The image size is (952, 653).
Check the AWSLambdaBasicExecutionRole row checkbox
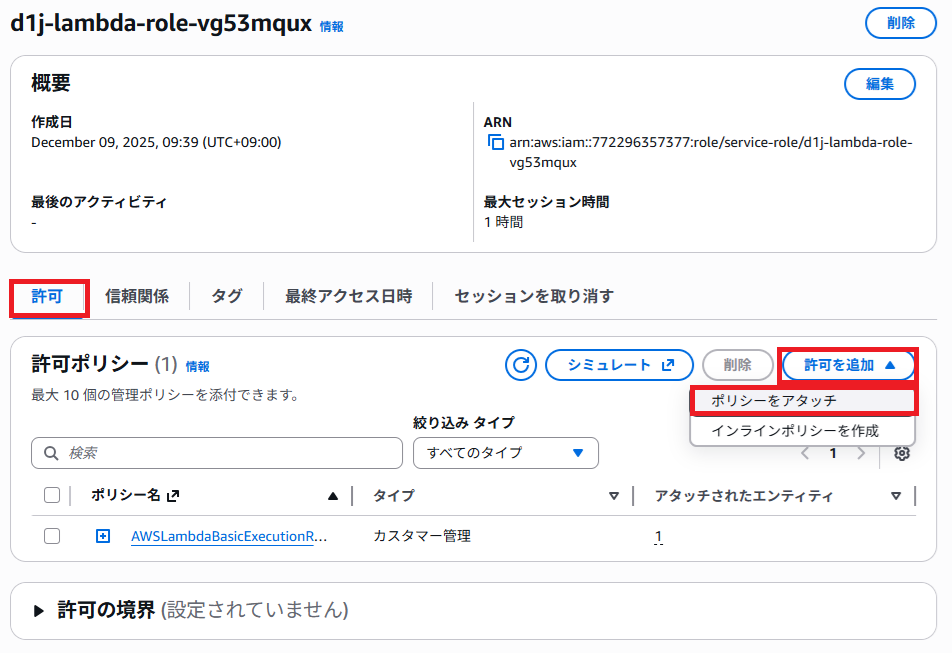click(52, 536)
